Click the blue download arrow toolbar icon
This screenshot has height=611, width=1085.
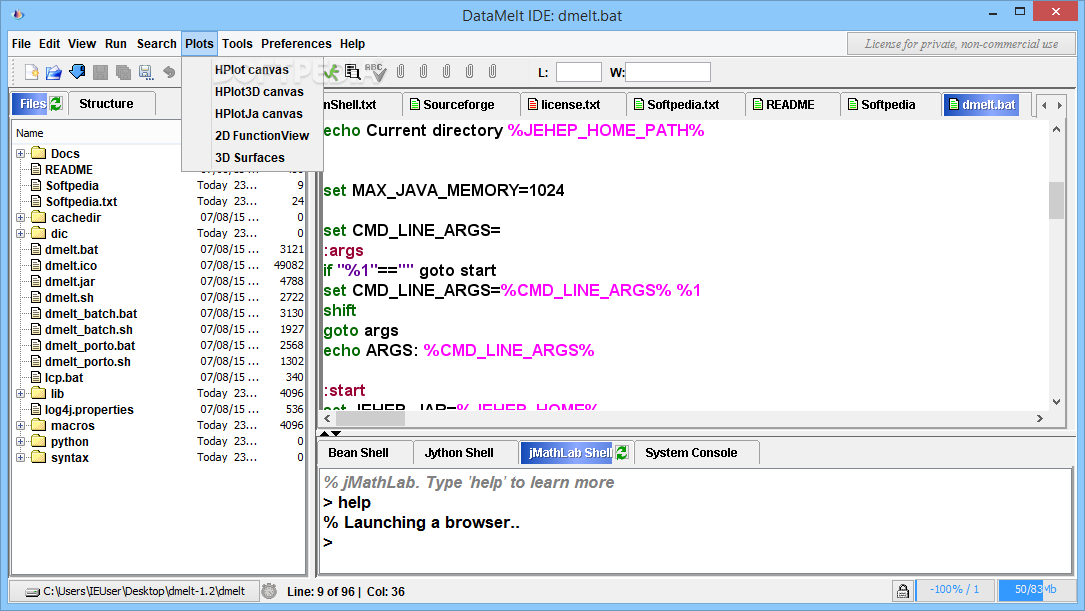[x=78, y=71]
